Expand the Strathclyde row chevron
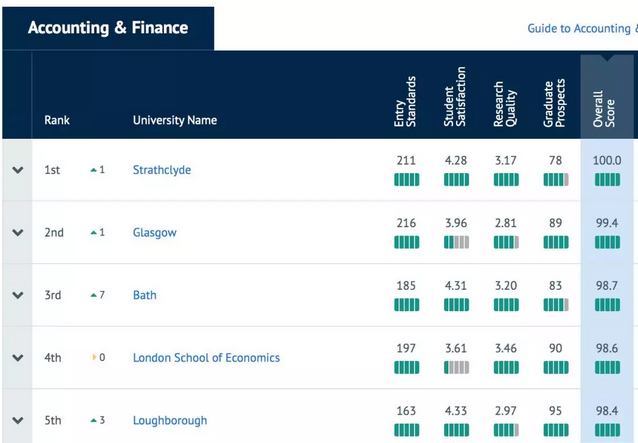The height and width of the screenshot is (443, 638). coord(17,170)
